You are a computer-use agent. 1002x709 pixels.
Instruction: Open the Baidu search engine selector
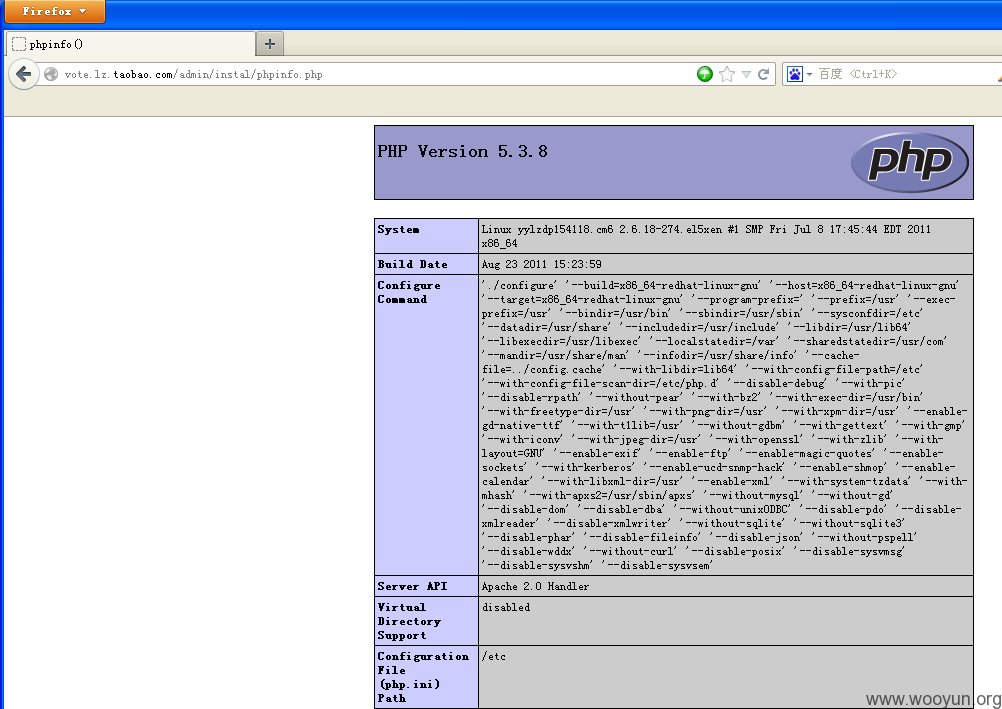click(799, 74)
